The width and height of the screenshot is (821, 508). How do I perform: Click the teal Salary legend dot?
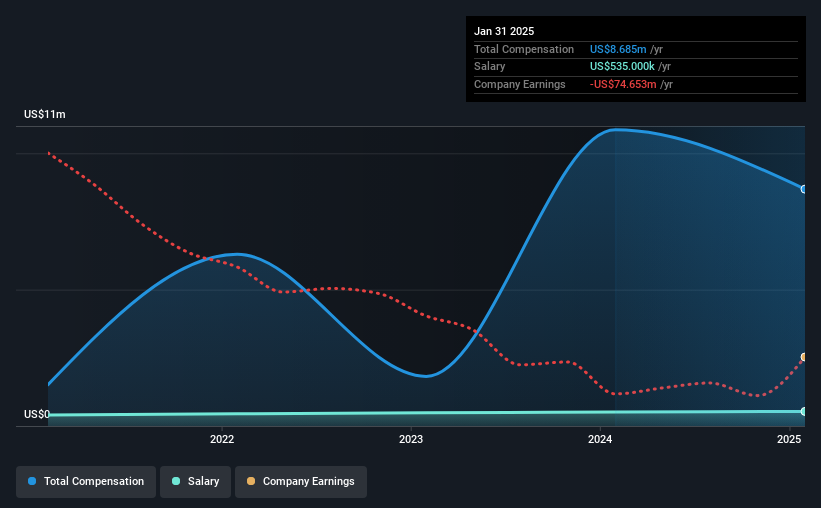coord(176,481)
